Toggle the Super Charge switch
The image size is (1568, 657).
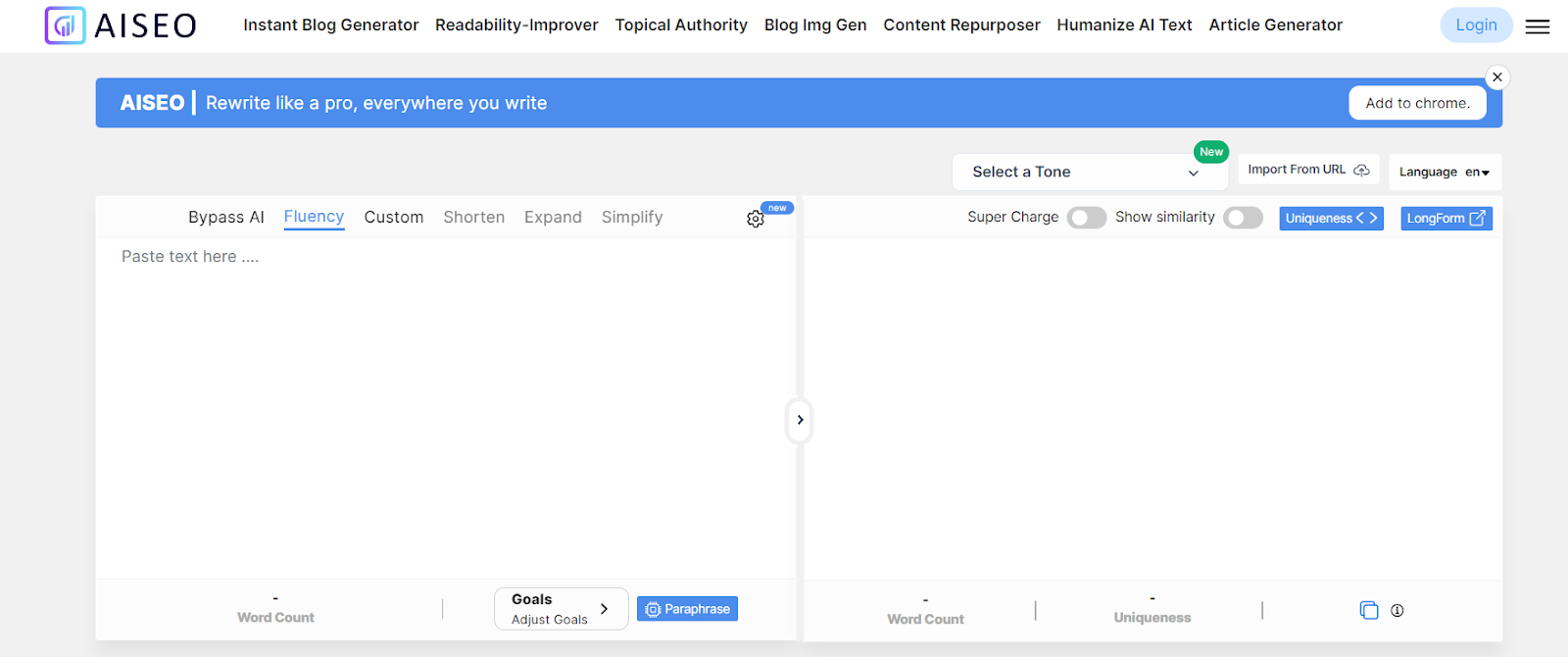(x=1087, y=218)
